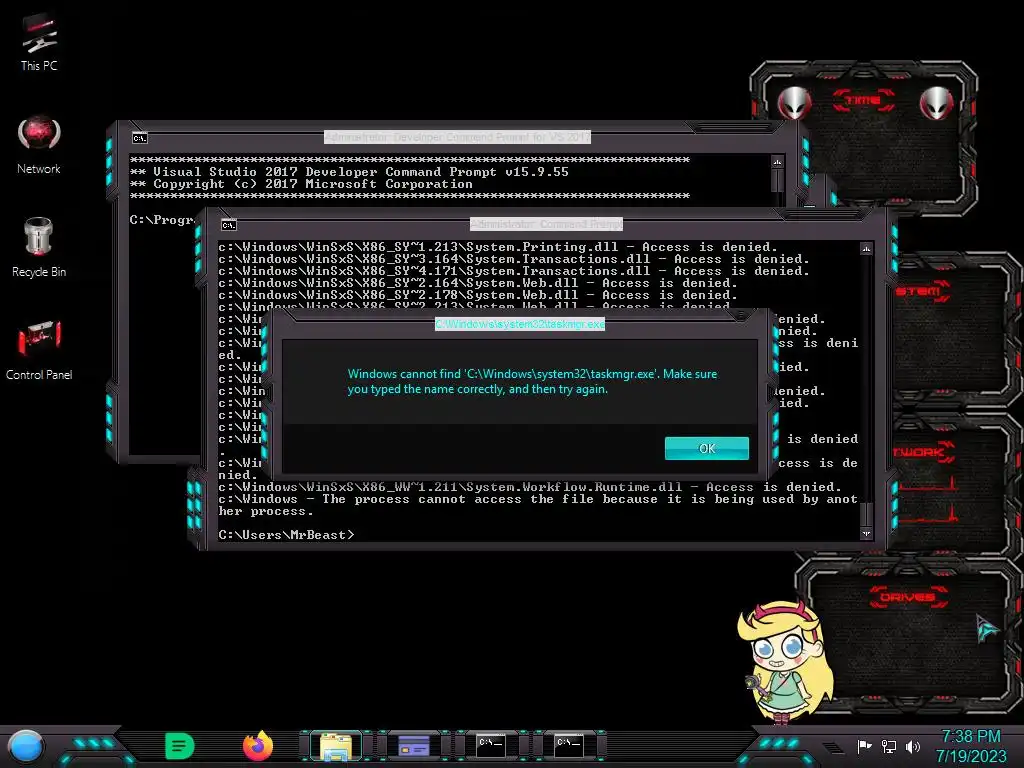Image resolution: width=1024 pixels, height=768 pixels.
Task: Click the TIME gadget label
Action: pyautogui.click(x=863, y=100)
